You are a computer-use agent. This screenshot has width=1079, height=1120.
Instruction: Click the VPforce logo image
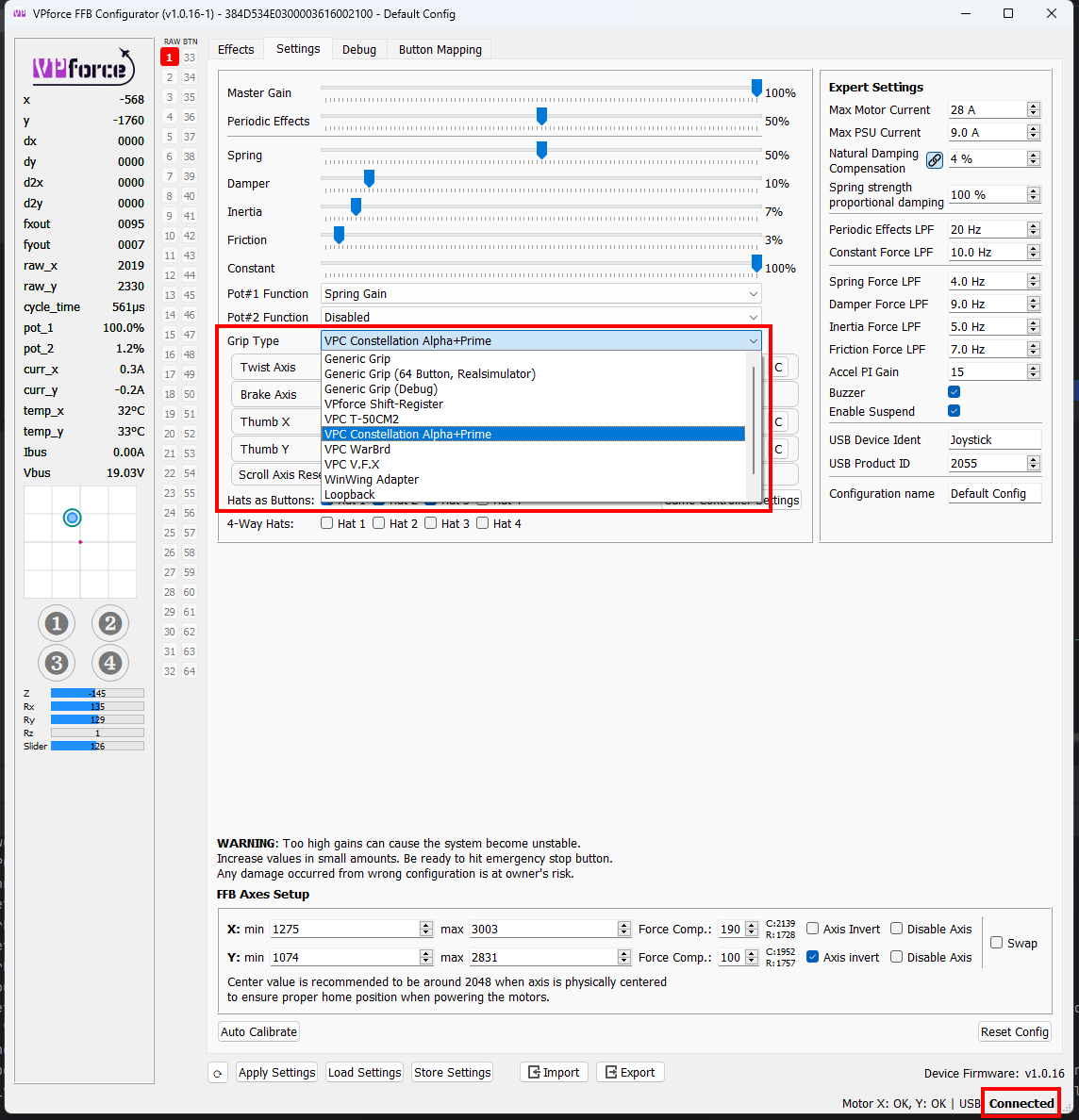[x=84, y=66]
